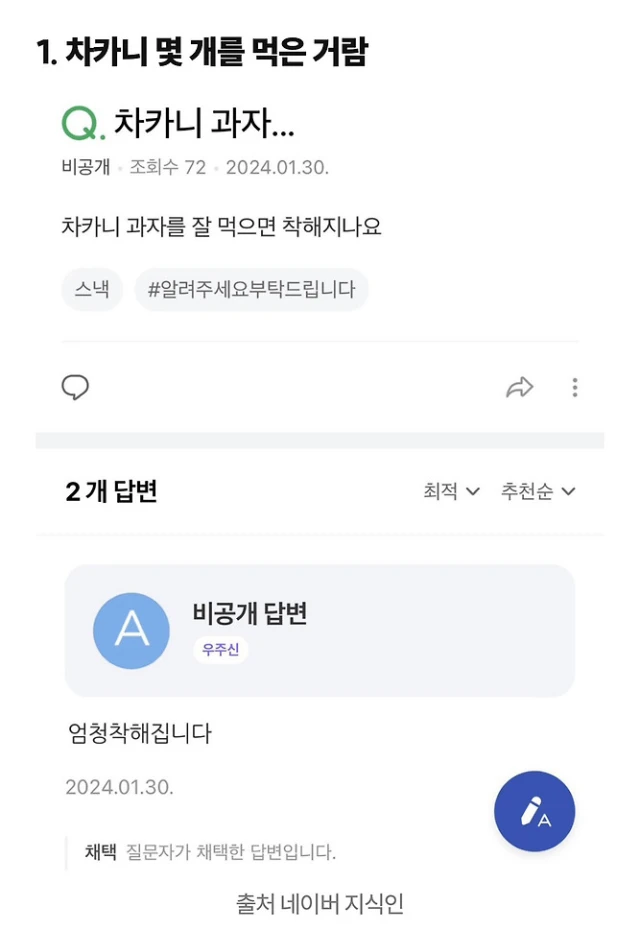The height and width of the screenshot is (930, 640).
Task: Tap the 2개 답변 answers header
Action: click(111, 491)
